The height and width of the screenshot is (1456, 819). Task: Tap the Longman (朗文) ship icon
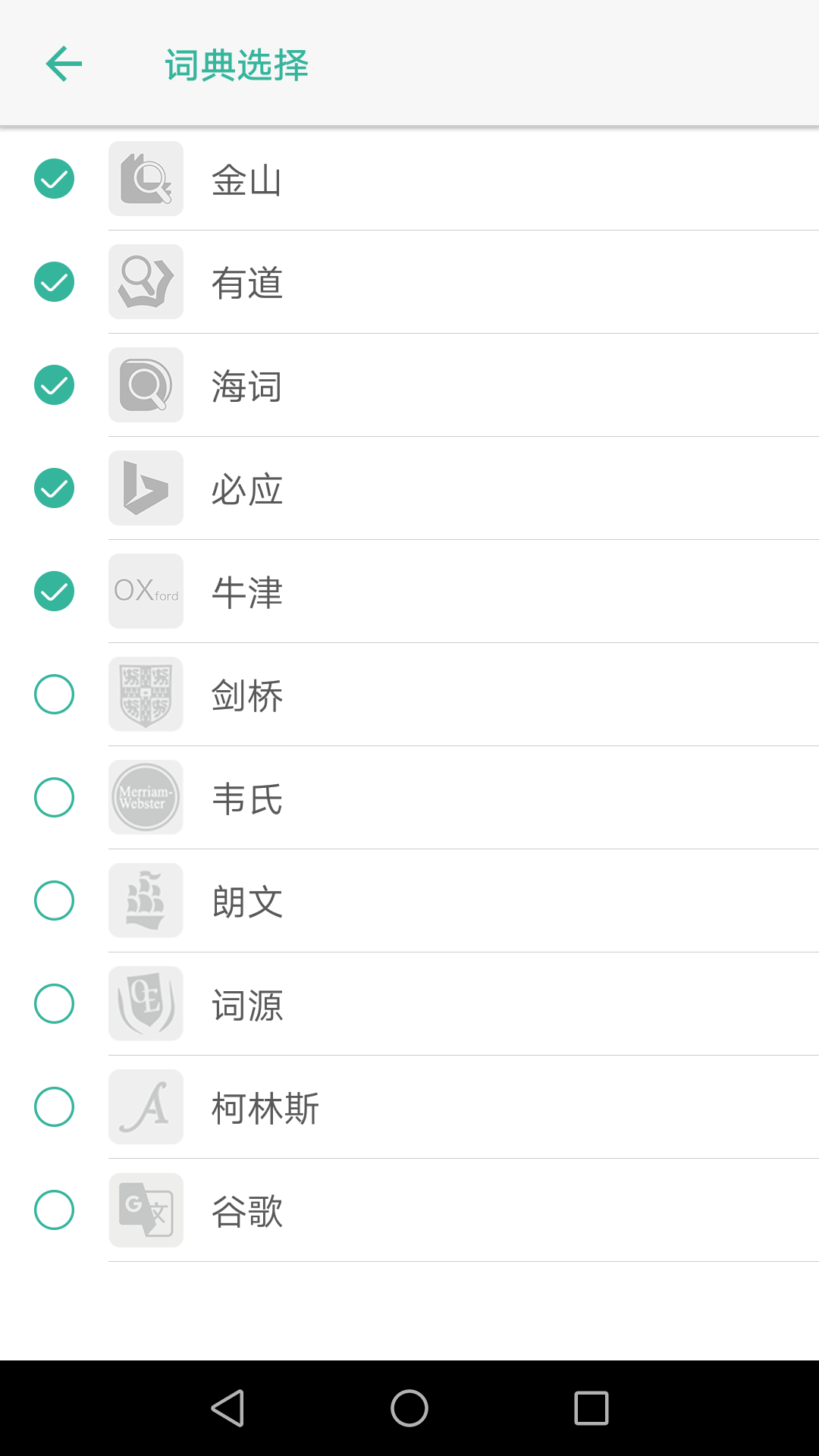click(146, 901)
